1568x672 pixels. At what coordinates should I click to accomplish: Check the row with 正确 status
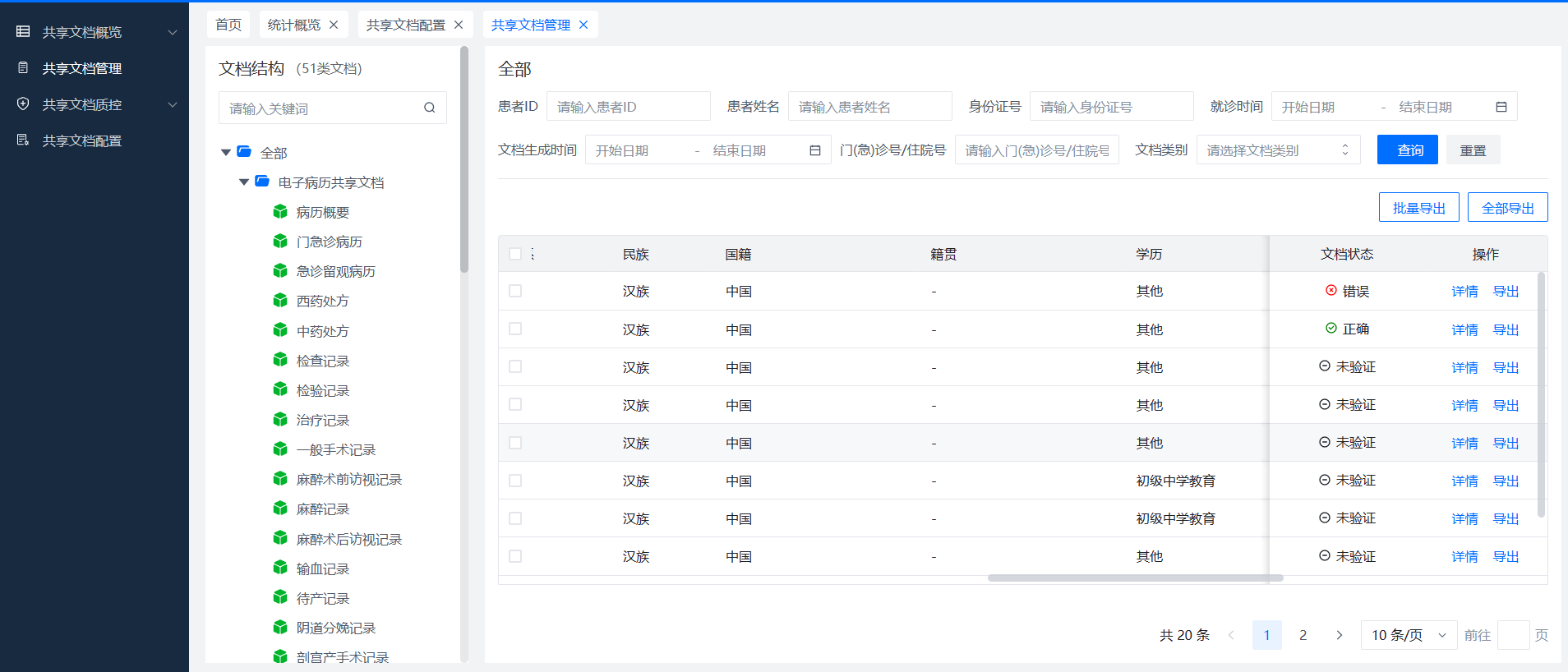point(515,329)
